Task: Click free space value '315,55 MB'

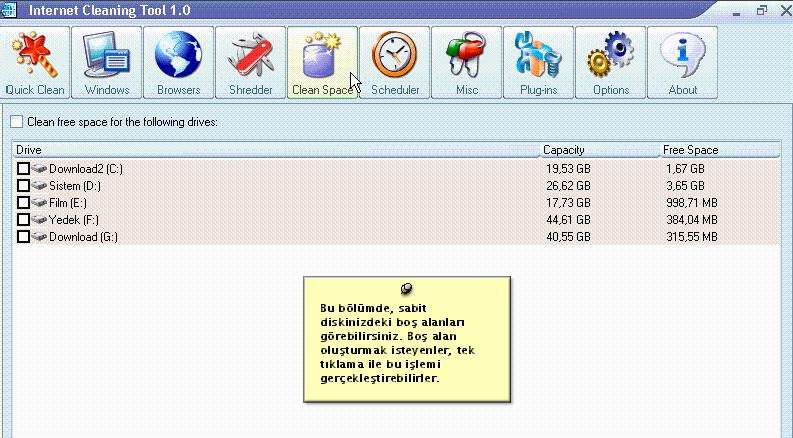Action: click(x=692, y=237)
